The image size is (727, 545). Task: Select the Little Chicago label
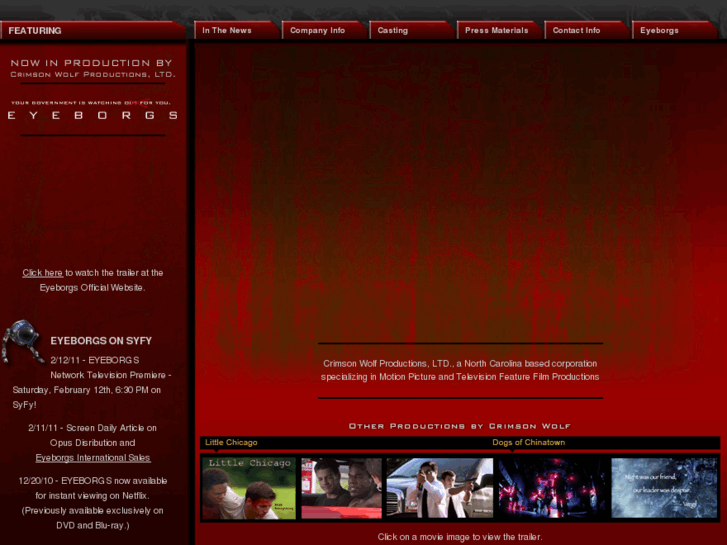coord(231,442)
